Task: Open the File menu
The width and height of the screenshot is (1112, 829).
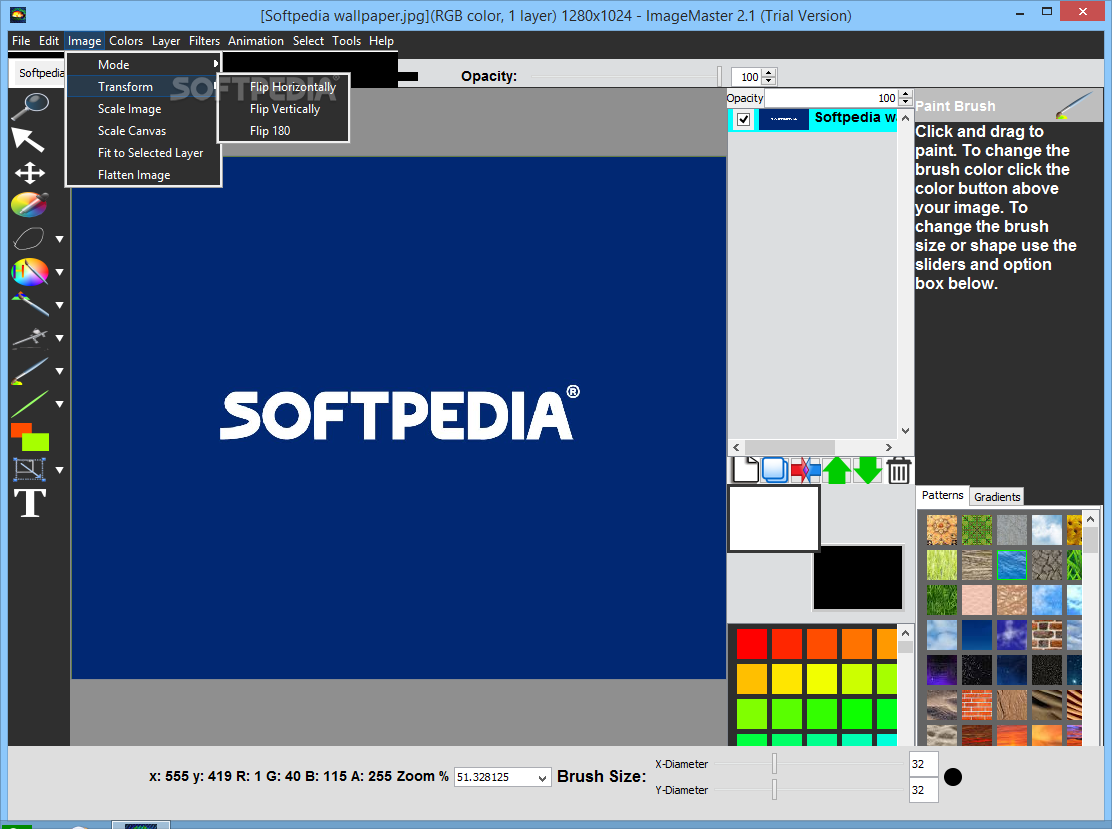Action: pyautogui.click(x=21, y=41)
